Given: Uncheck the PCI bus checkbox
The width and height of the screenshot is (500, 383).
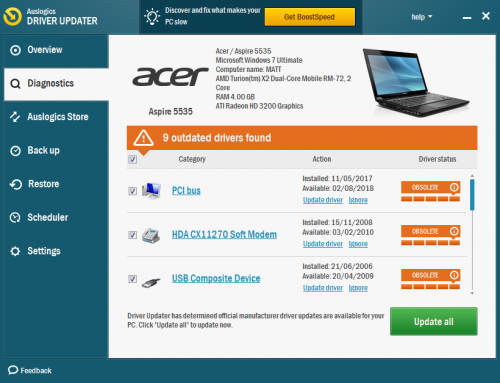Looking at the screenshot, I should (133, 191).
